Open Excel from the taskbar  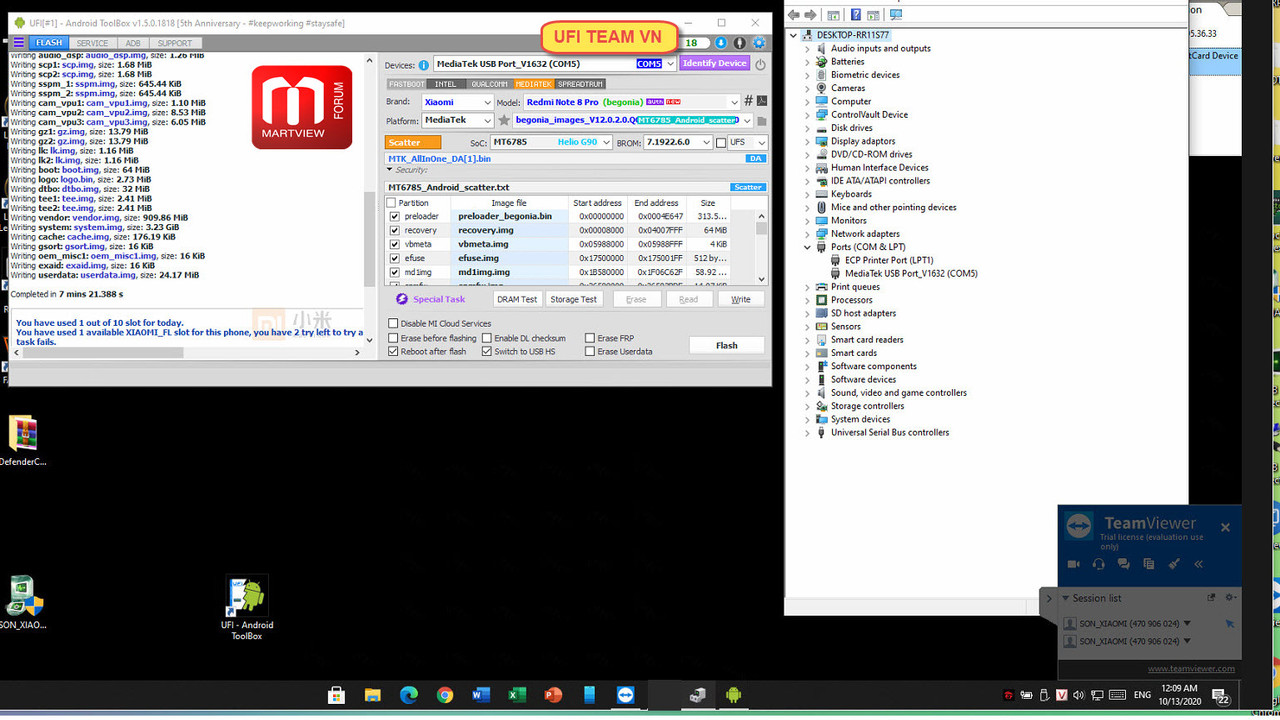coord(517,695)
